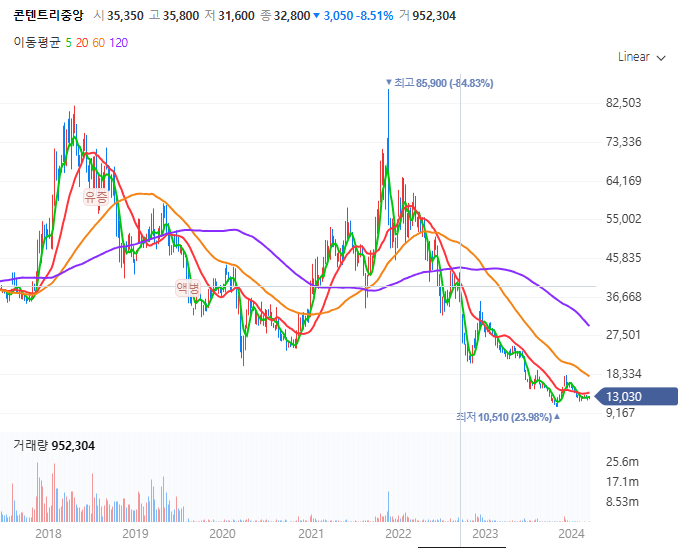Click the 2023 label on time axis

(x=485, y=534)
